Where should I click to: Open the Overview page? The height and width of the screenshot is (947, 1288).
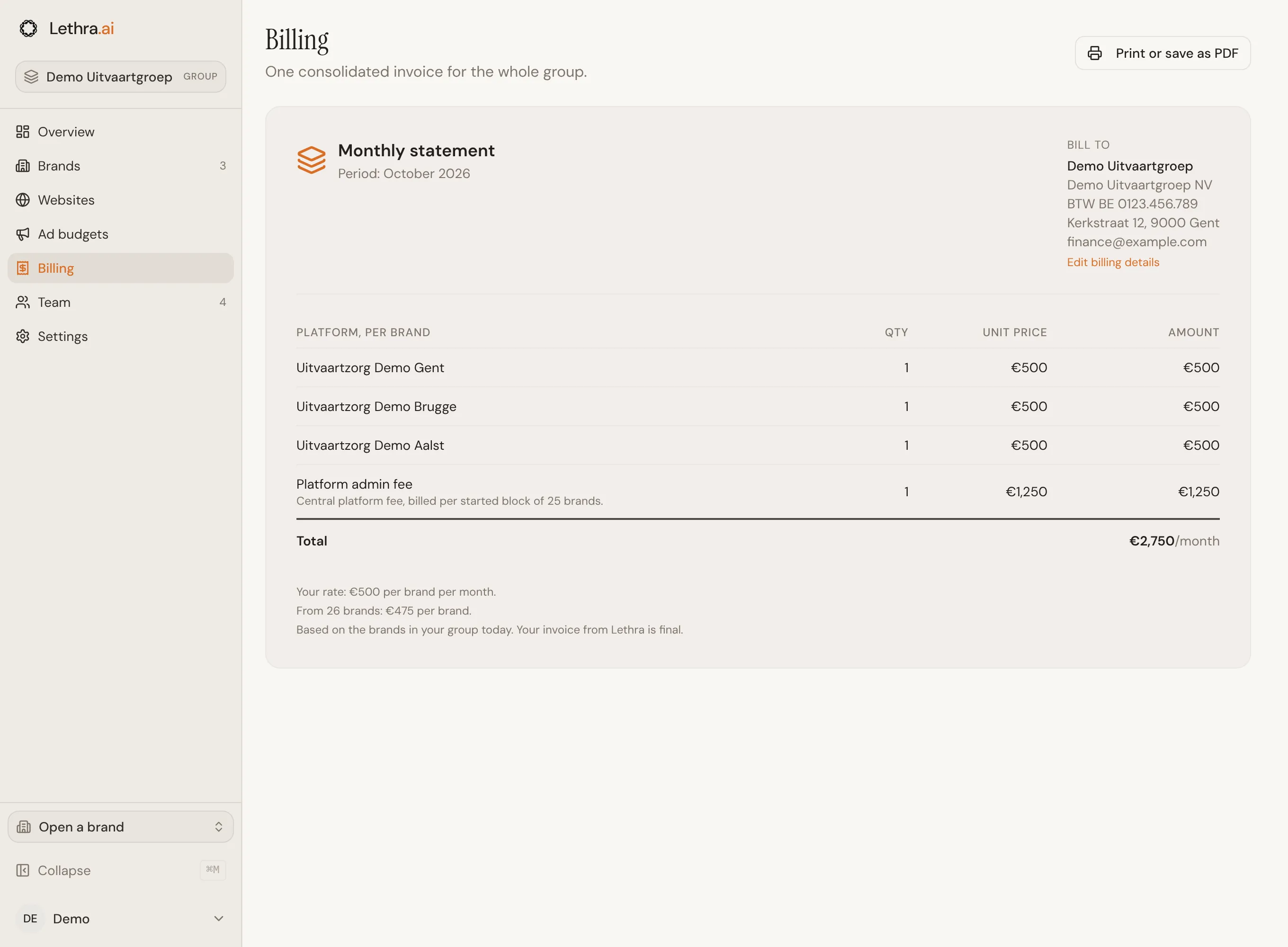click(120, 132)
